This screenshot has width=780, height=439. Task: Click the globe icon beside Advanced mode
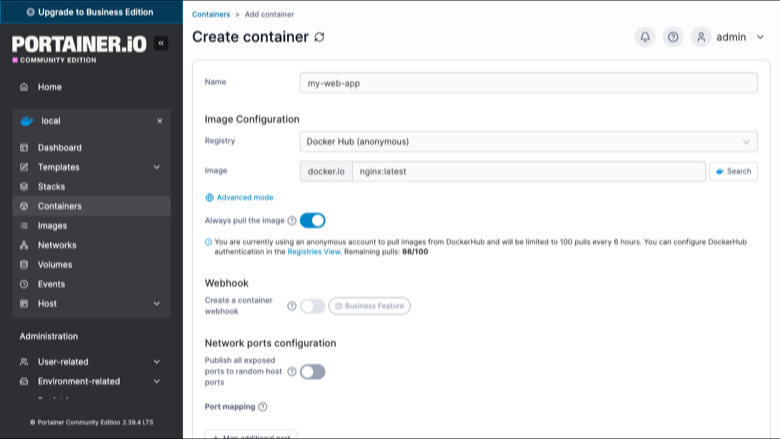pyautogui.click(x=209, y=197)
